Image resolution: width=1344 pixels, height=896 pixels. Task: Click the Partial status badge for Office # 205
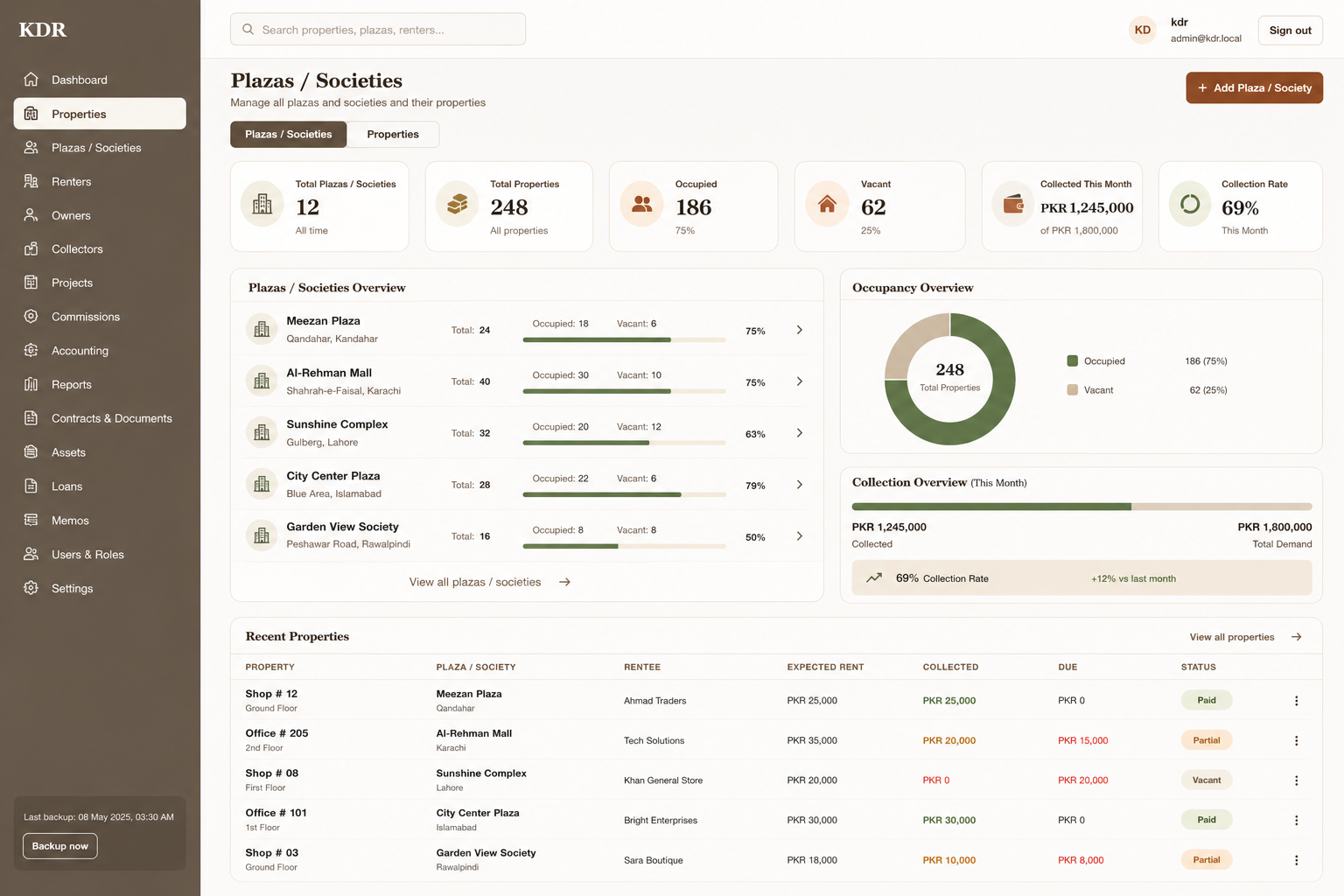(1207, 740)
